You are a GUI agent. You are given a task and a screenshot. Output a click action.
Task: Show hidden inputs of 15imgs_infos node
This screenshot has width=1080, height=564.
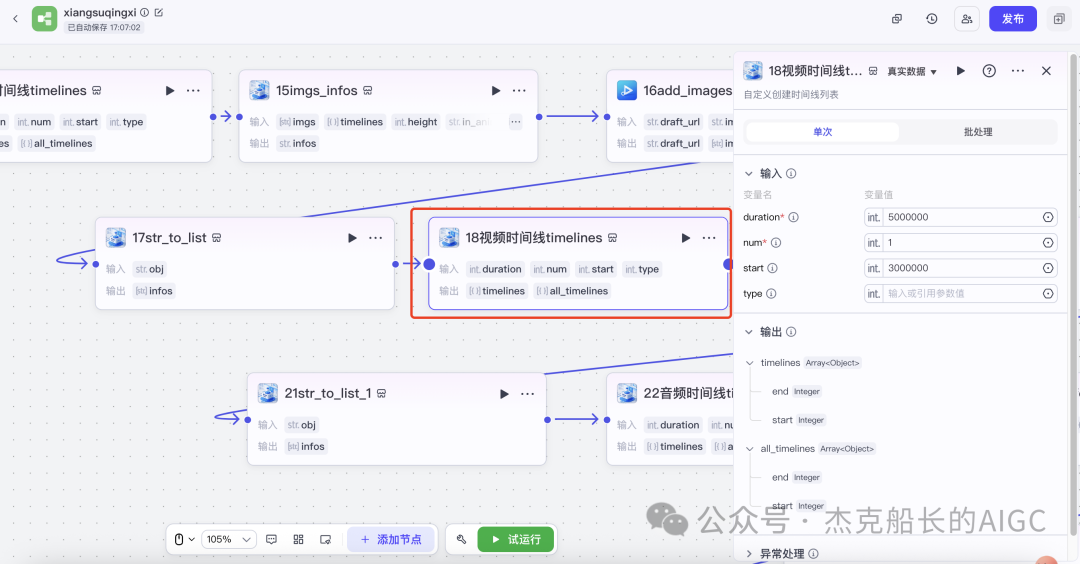click(x=515, y=122)
